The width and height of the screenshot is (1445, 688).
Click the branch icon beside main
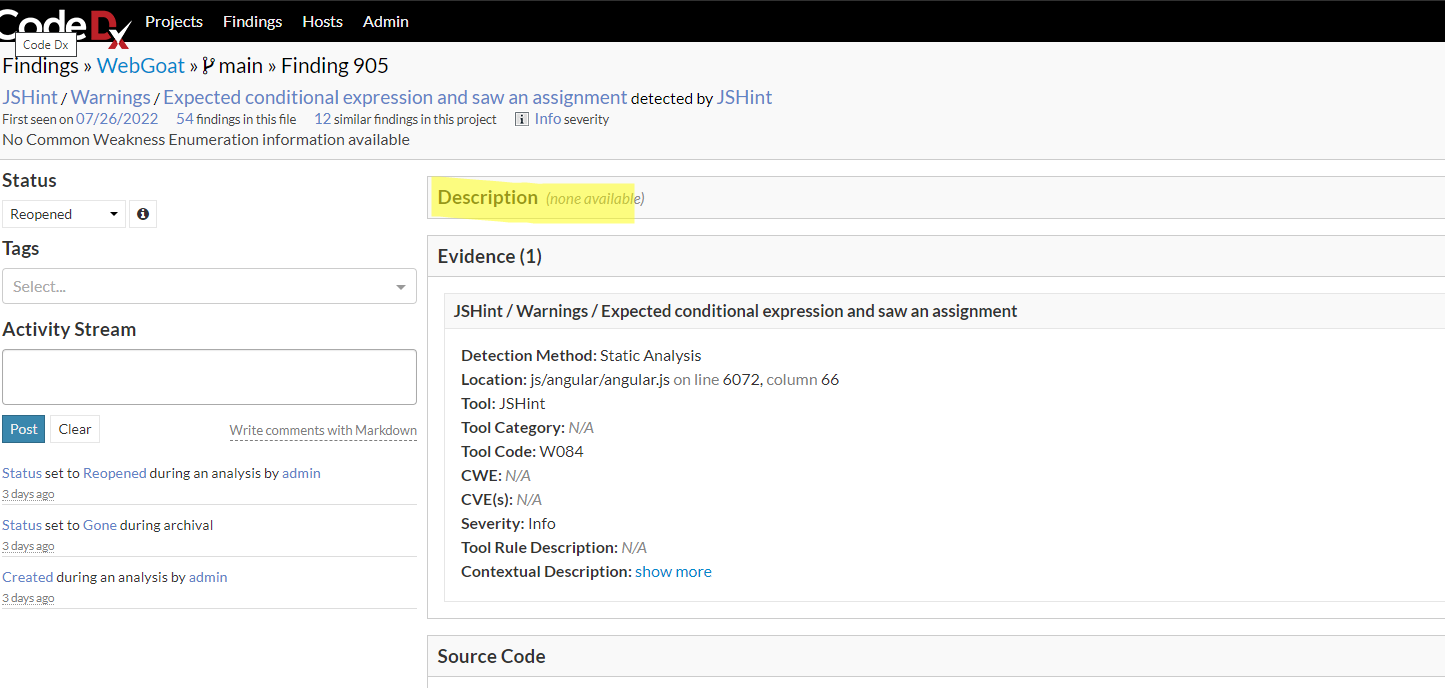(208, 67)
